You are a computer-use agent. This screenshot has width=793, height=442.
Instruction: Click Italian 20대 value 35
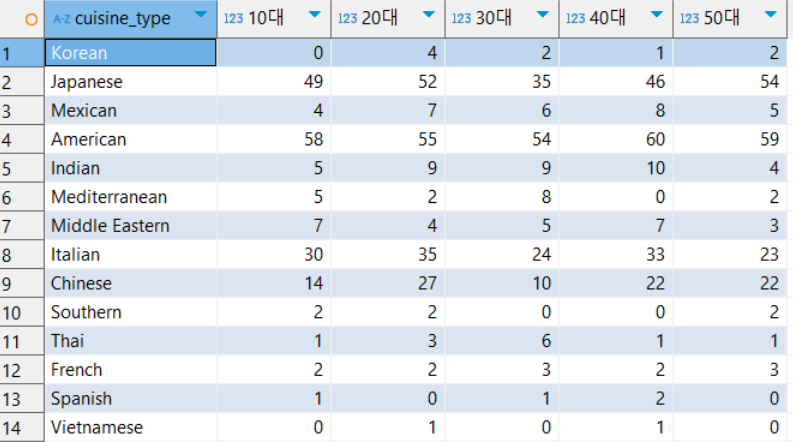388,254
